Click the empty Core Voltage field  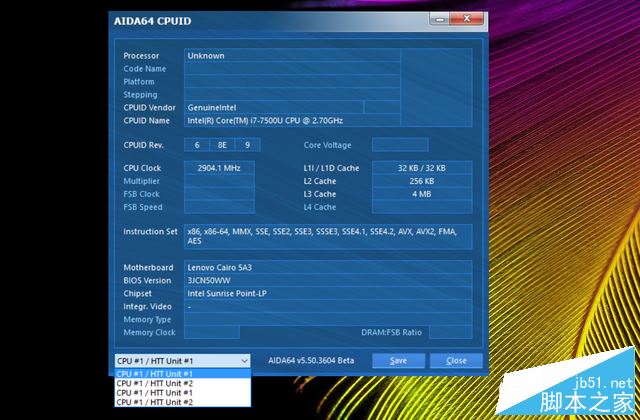(x=400, y=145)
